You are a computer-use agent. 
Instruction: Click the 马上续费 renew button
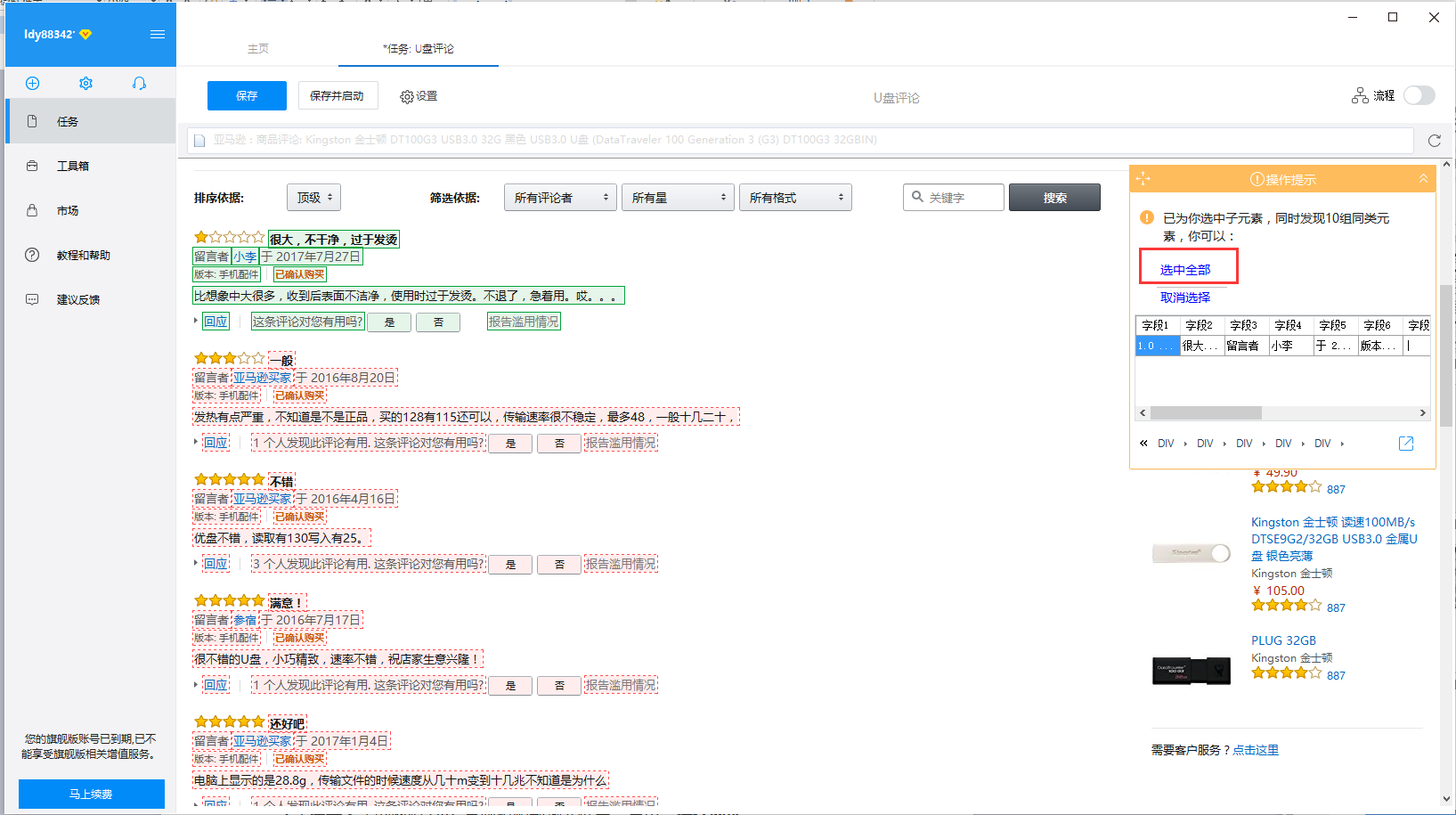(91, 794)
